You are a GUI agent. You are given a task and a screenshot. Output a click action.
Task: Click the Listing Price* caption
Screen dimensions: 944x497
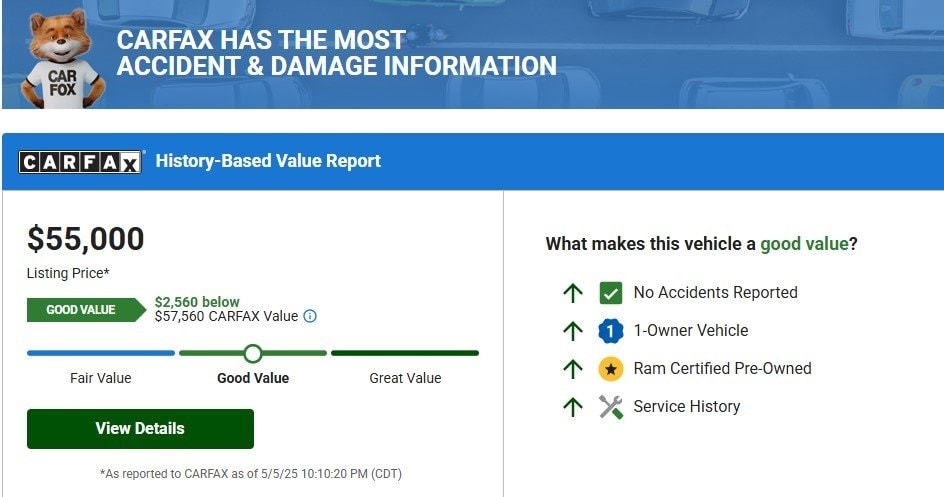(x=68, y=273)
